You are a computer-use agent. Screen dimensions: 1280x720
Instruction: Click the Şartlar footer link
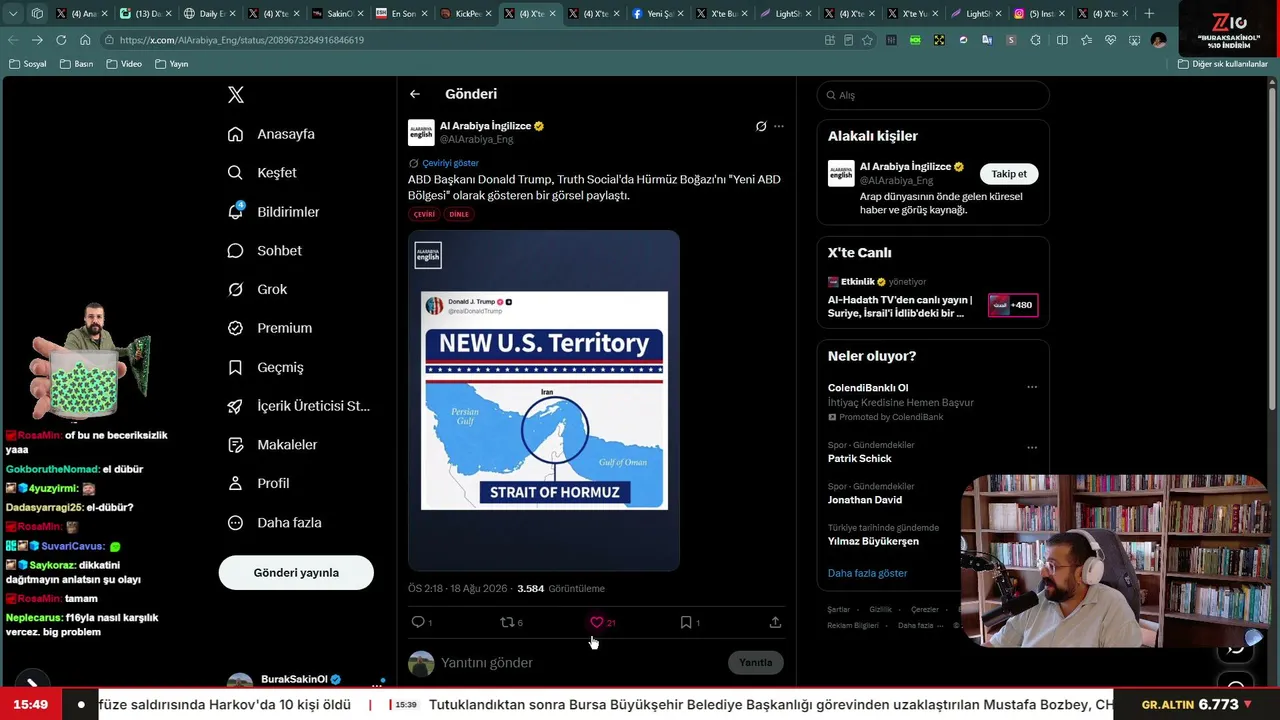pyautogui.click(x=839, y=610)
